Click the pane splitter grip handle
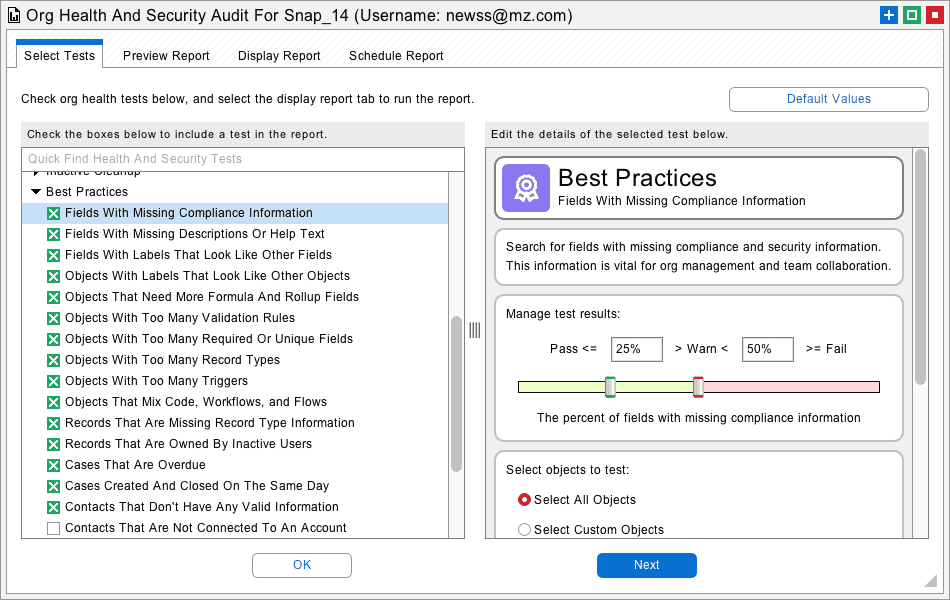The width and height of the screenshot is (950, 600). coord(474,330)
